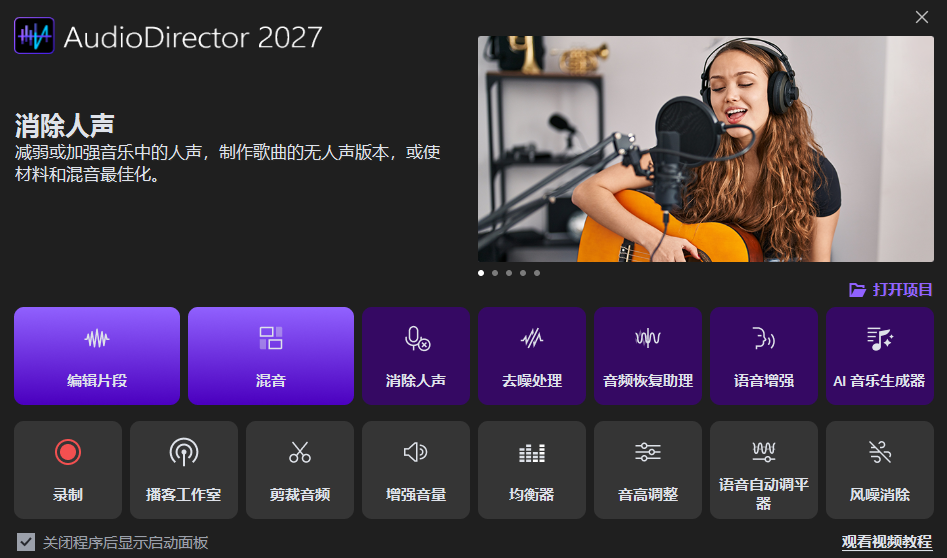The image size is (947, 558).
Task: Select the first carousel page dot
Action: point(481,273)
